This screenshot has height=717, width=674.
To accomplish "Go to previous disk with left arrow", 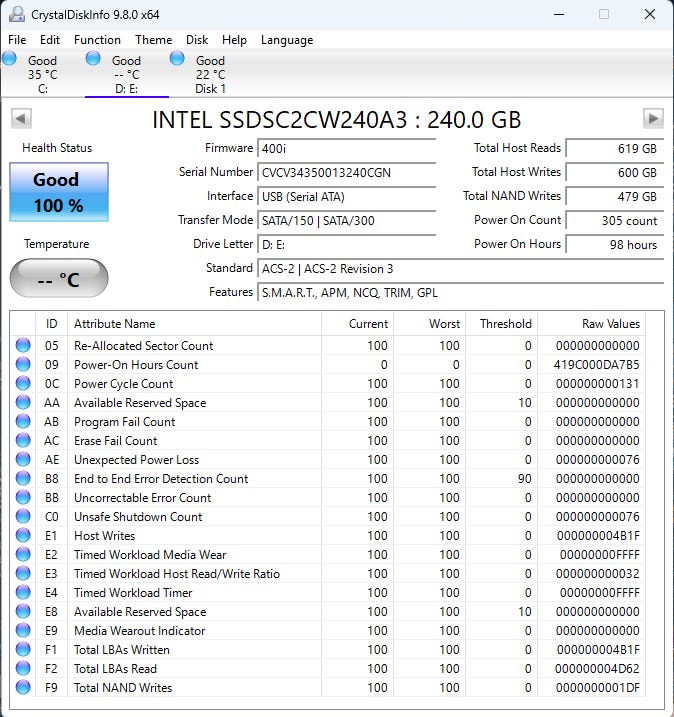I will 21,119.
